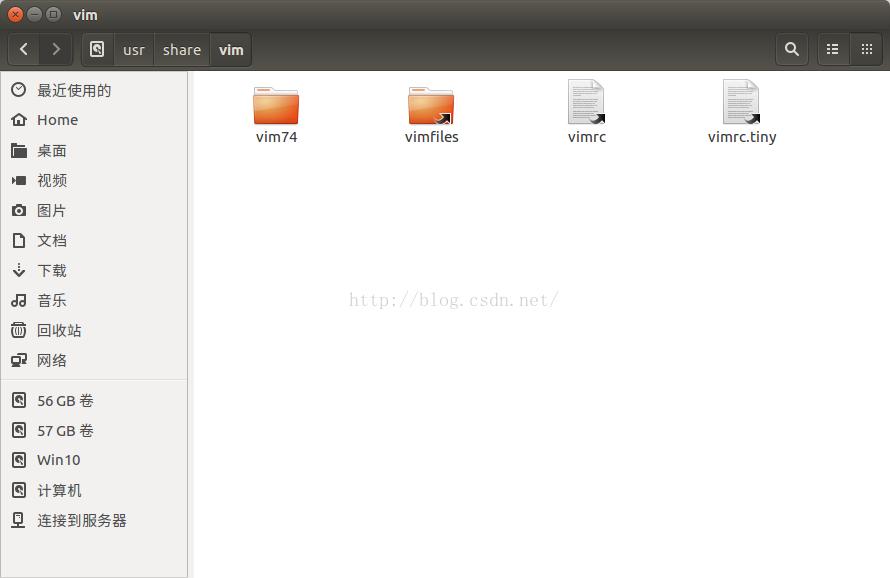Image resolution: width=890 pixels, height=578 pixels.
Task: Click the drive icon beside 57 GB 卷
Action: tap(19, 430)
